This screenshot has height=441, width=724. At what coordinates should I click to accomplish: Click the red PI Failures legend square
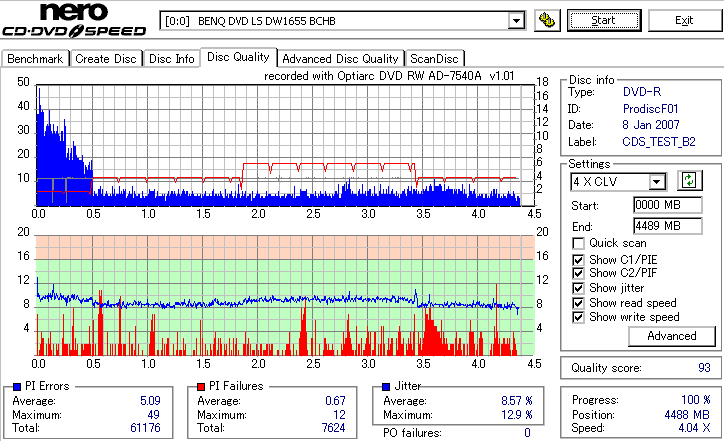tap(201, 387)
